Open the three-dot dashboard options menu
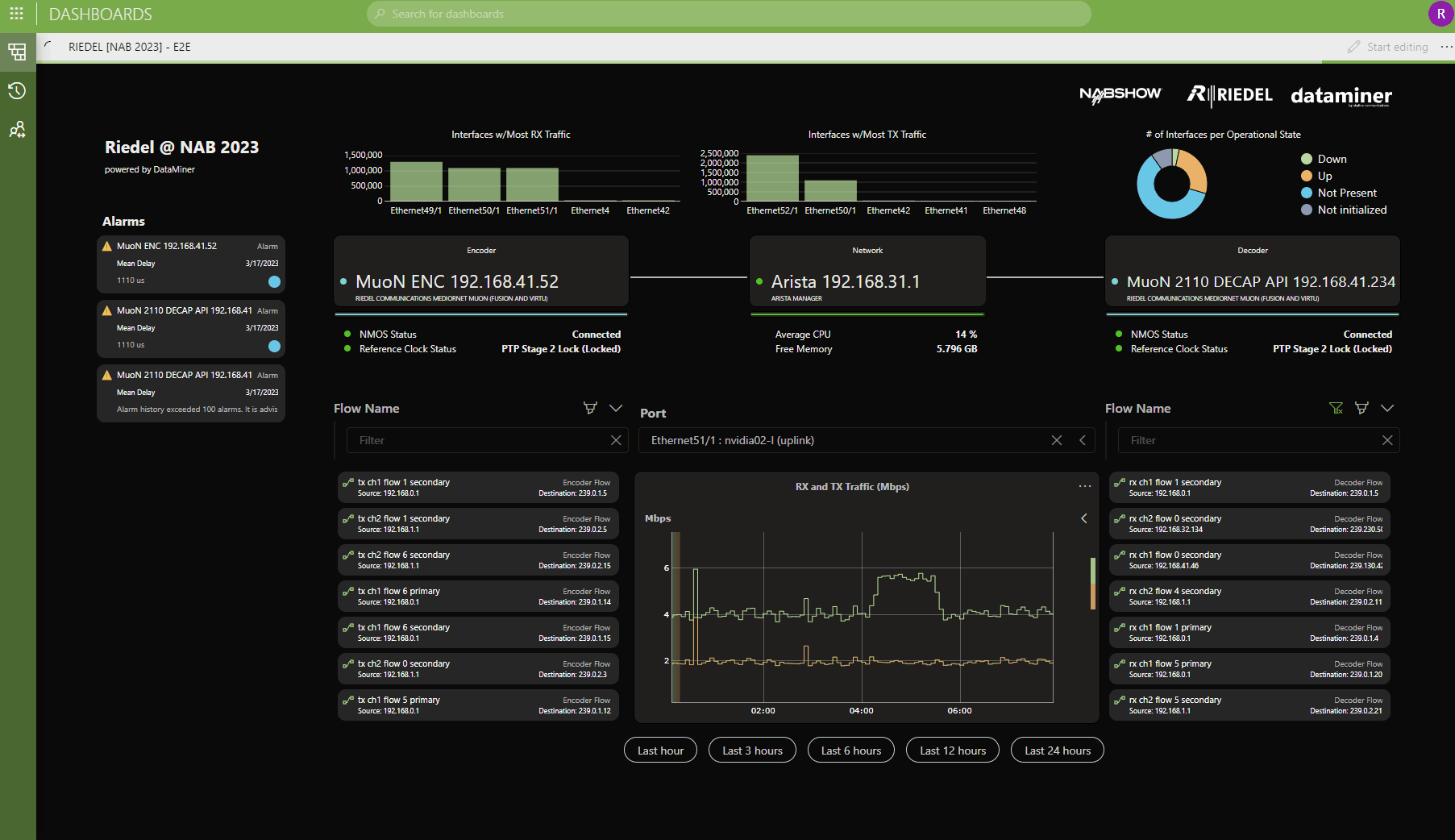 click(1446, 47)
